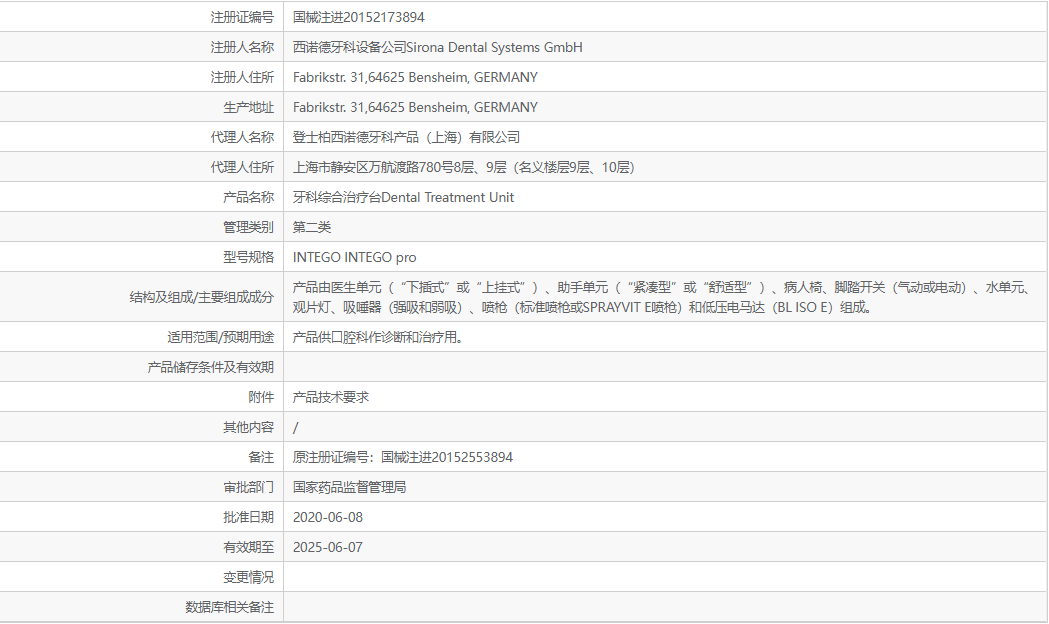Select the address value in 注册人住所 row
The image size is (1049, 624).
[415, 78]
